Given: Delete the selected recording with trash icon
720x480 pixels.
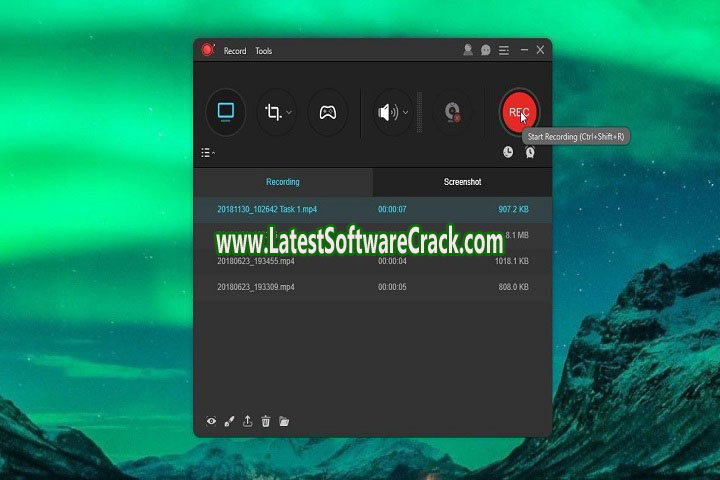Looking at the screenshot, I should click(266, 422).
